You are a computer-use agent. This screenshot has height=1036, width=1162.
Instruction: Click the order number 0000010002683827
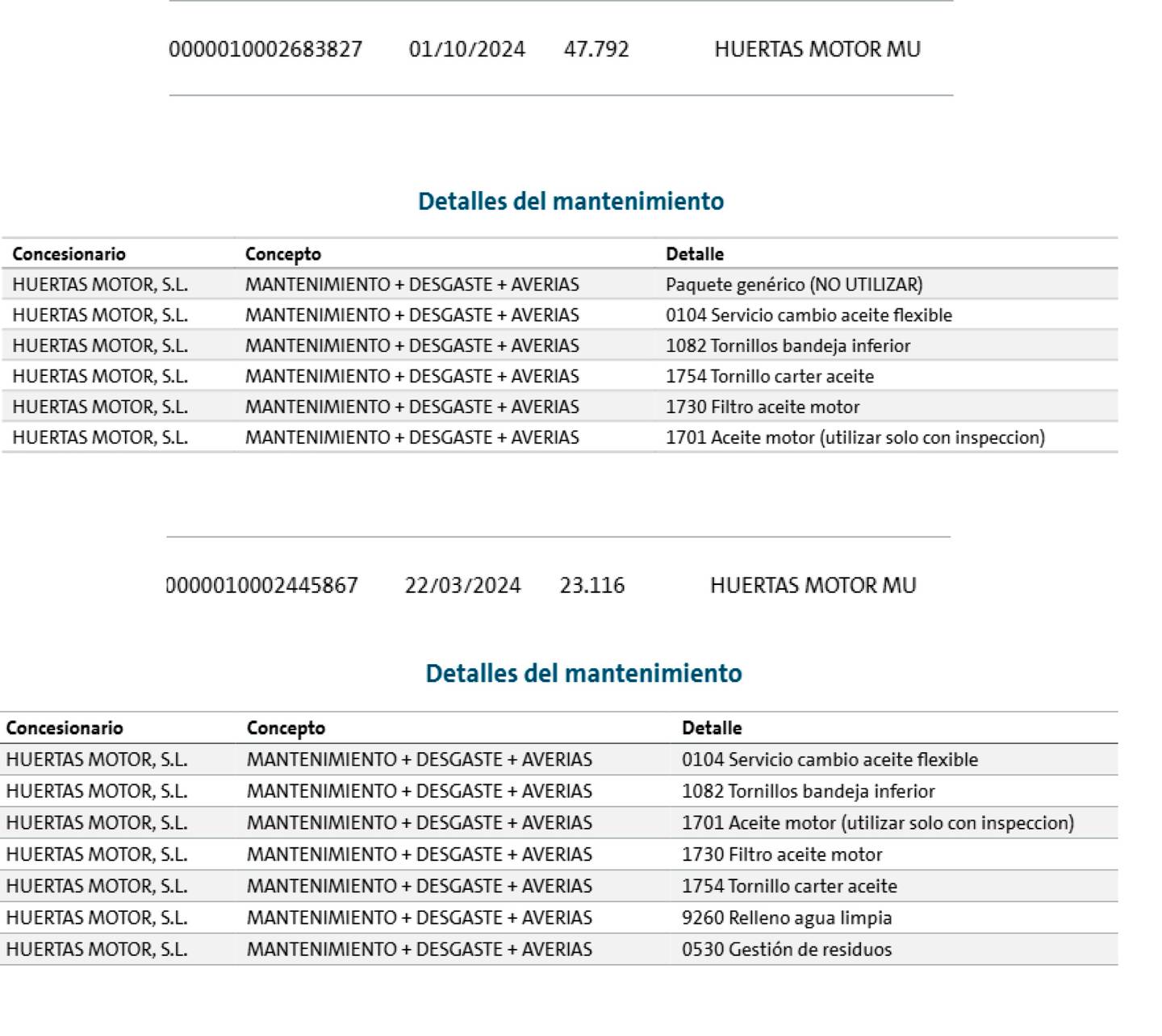(265, 49)
